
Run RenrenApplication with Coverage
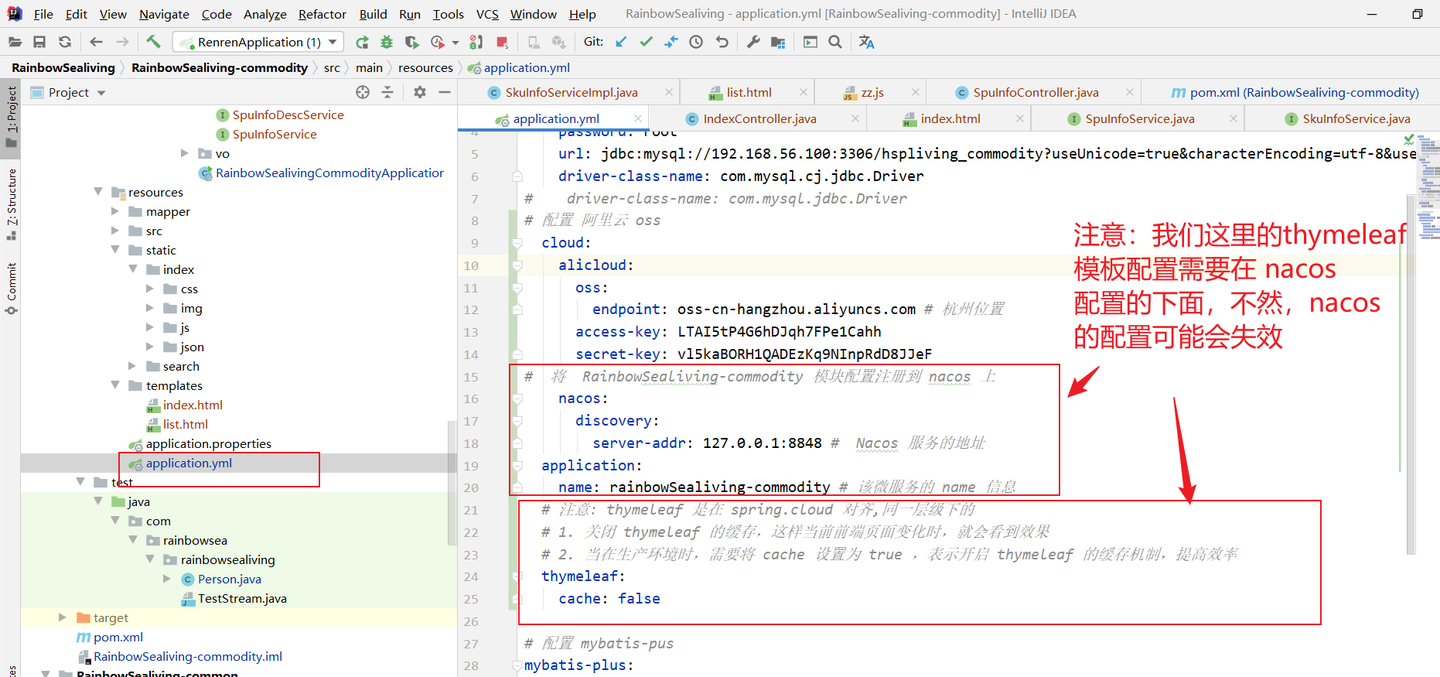tap(412, 41)
